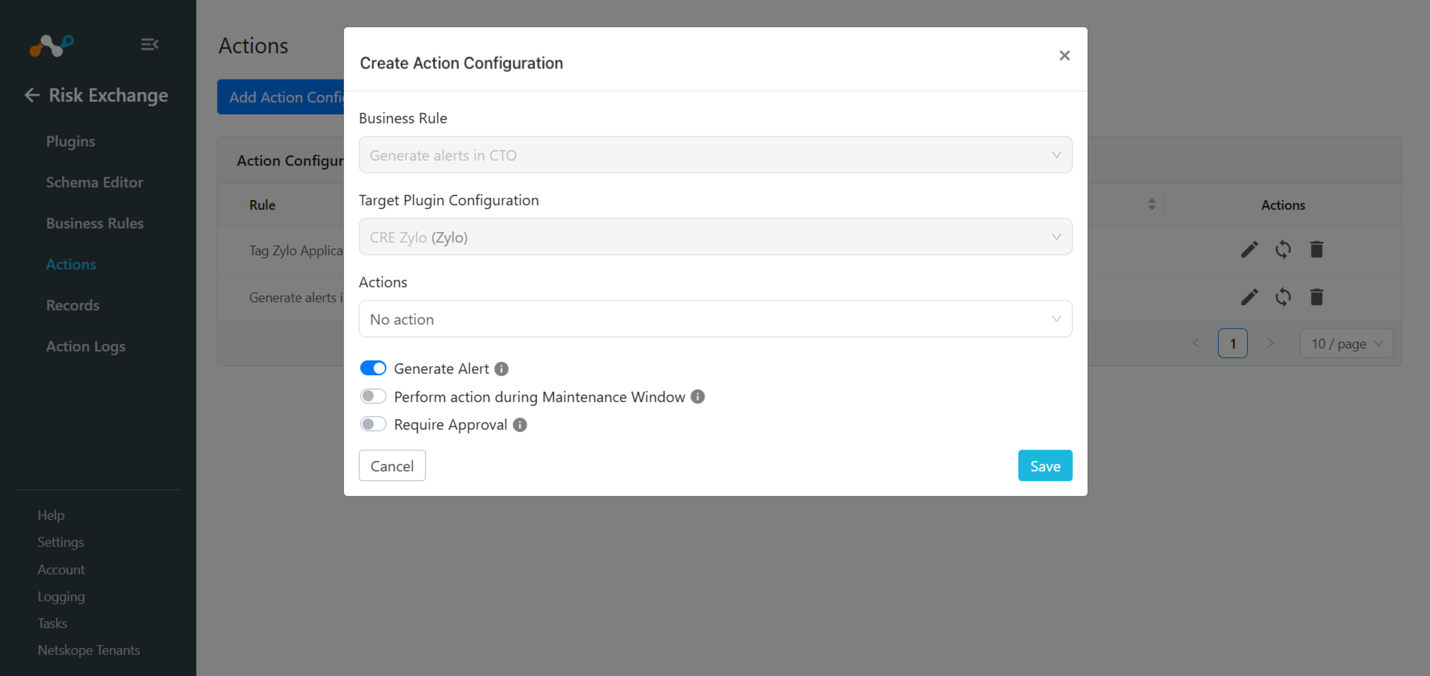Sync the Tag Zylo Applications row
1430x676 pixels.
pyautogui.click(x=1283, y=250)
